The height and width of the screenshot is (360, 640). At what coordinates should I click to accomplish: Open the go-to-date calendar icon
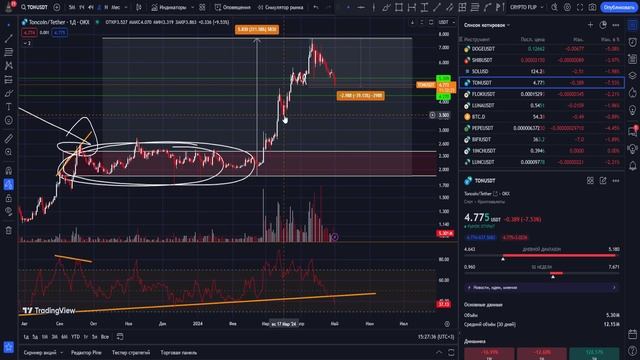[x=120, y=337]
